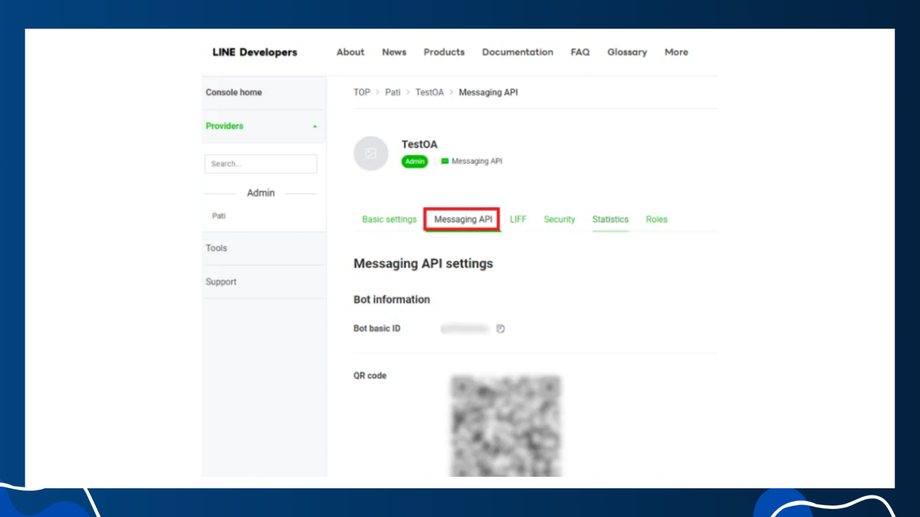Click the Messaging API settings heading
The width and height of the screenshot is (920, 517).
(x=423, y=263)
